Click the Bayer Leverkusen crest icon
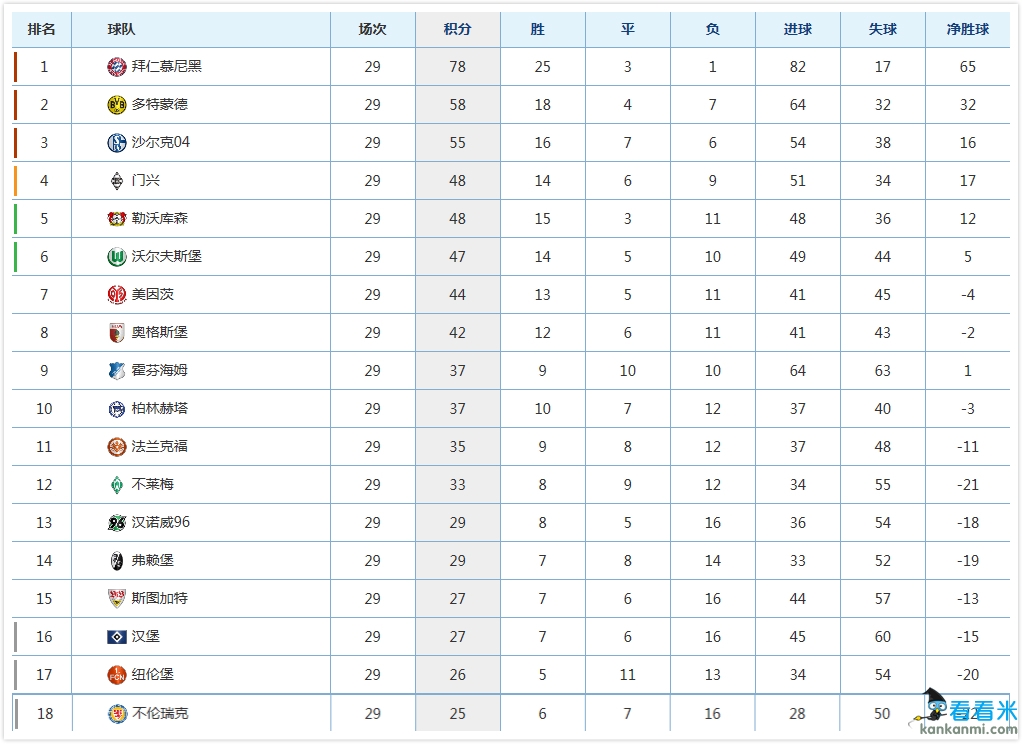The height and width of the screenshot is (744, 1022). pyautogui.click(x=117, y=219)
